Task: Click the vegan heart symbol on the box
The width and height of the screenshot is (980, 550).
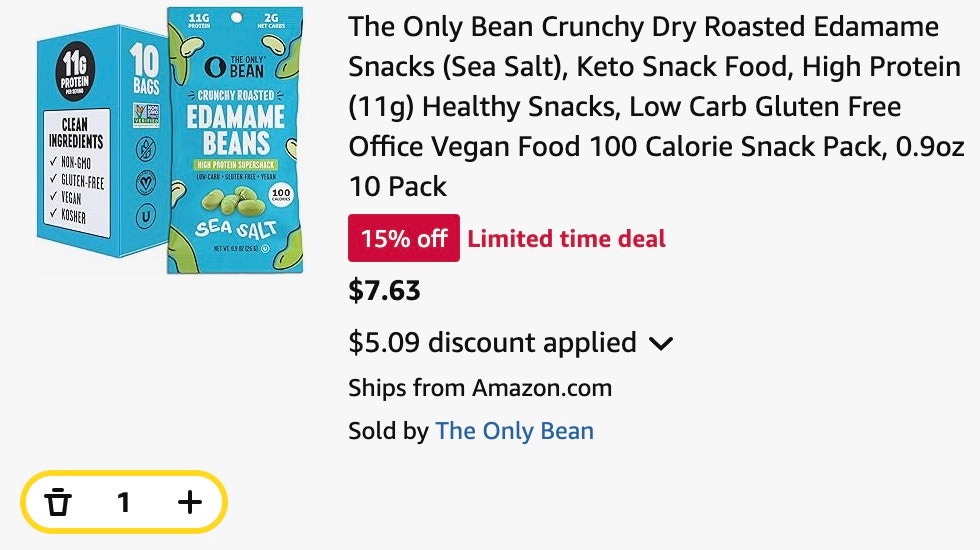Action: pyautogui.click(x=146, y=183)
